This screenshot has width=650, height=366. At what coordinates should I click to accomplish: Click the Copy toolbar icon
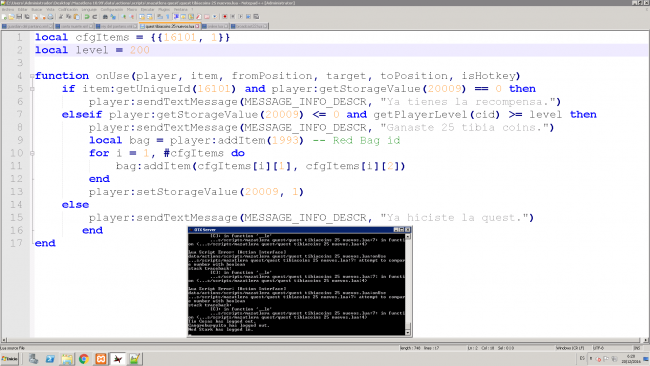tap(68, 17)
